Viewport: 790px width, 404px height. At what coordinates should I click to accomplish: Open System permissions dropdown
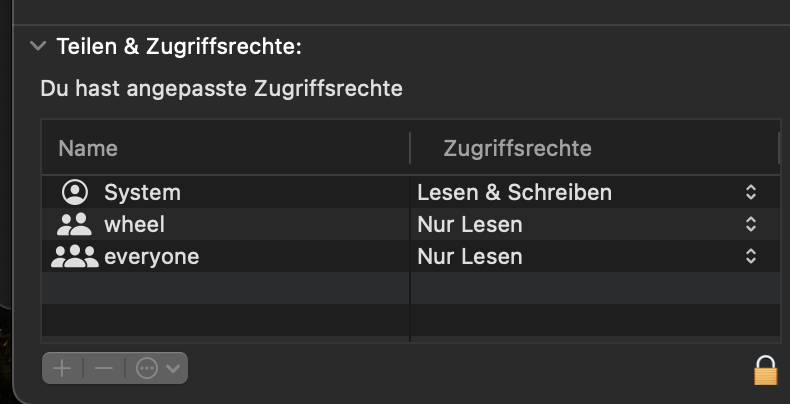point(750,192)
